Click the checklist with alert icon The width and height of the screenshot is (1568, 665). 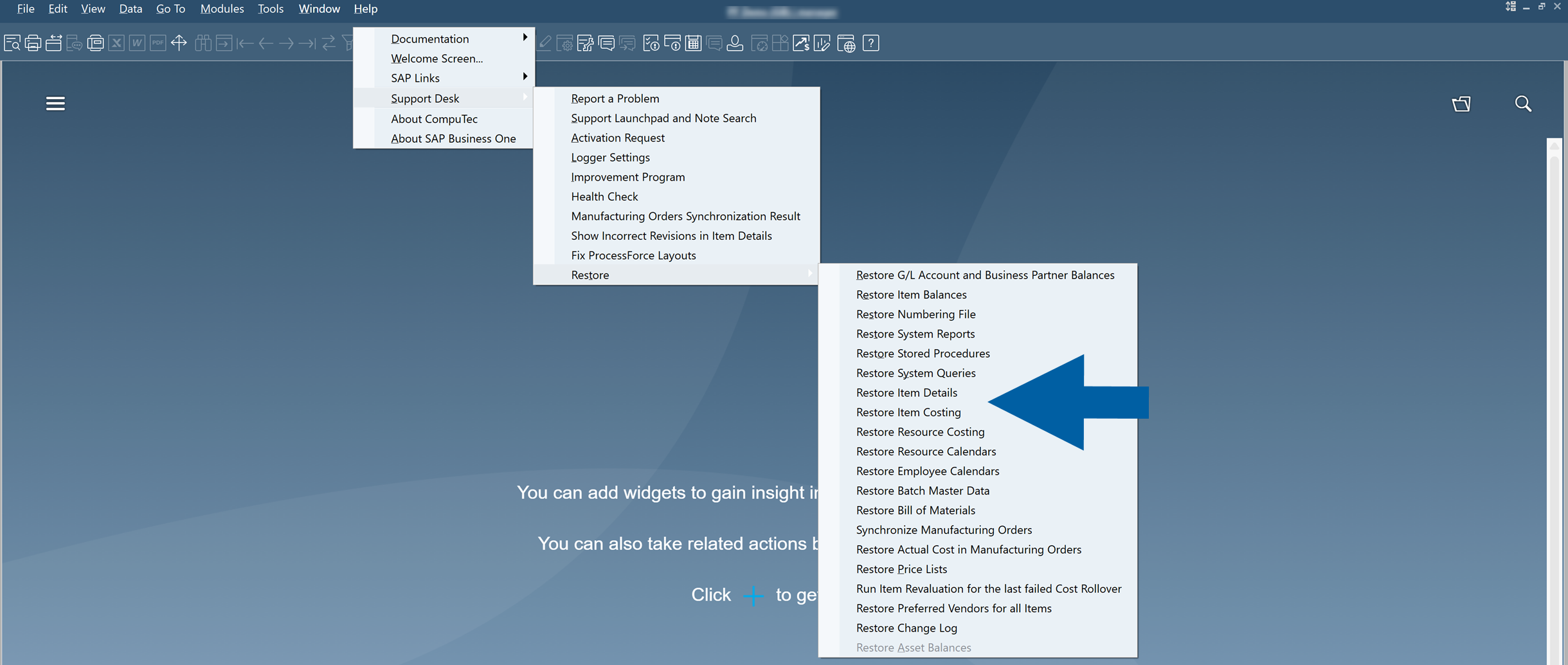[651, 43]
